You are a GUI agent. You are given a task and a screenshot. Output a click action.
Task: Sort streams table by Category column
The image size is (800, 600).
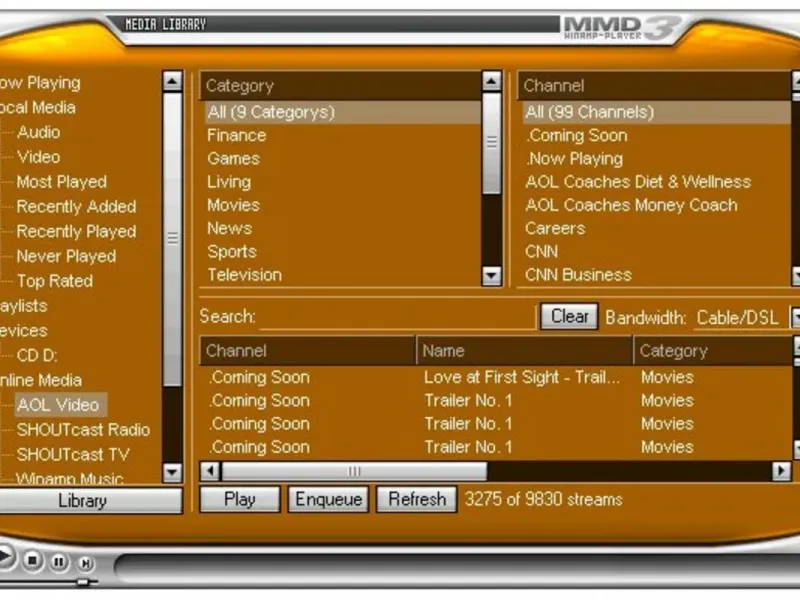[713, 351]
